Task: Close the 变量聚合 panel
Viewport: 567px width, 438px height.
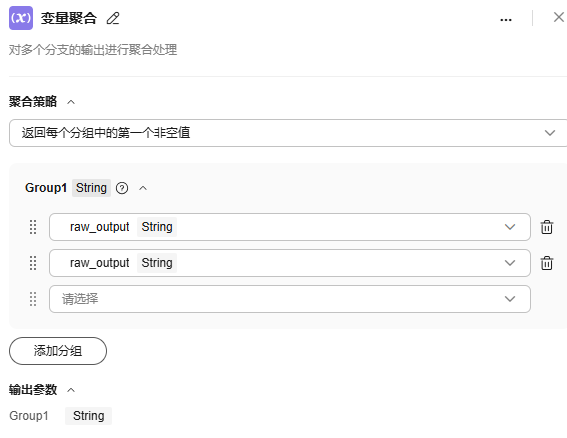Action: [x=559, y=17]
